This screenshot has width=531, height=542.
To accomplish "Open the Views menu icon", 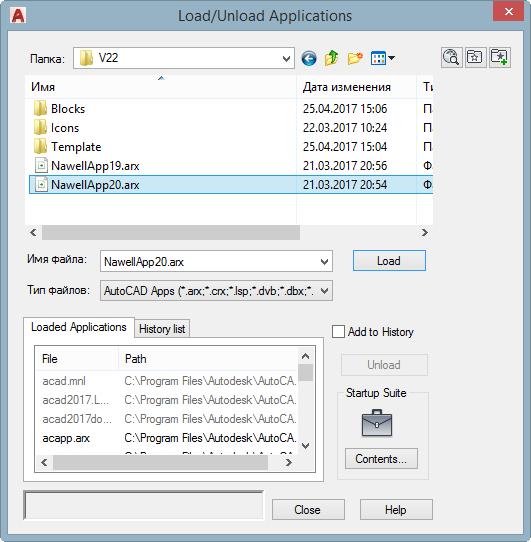I will click(x=382, y=58).
